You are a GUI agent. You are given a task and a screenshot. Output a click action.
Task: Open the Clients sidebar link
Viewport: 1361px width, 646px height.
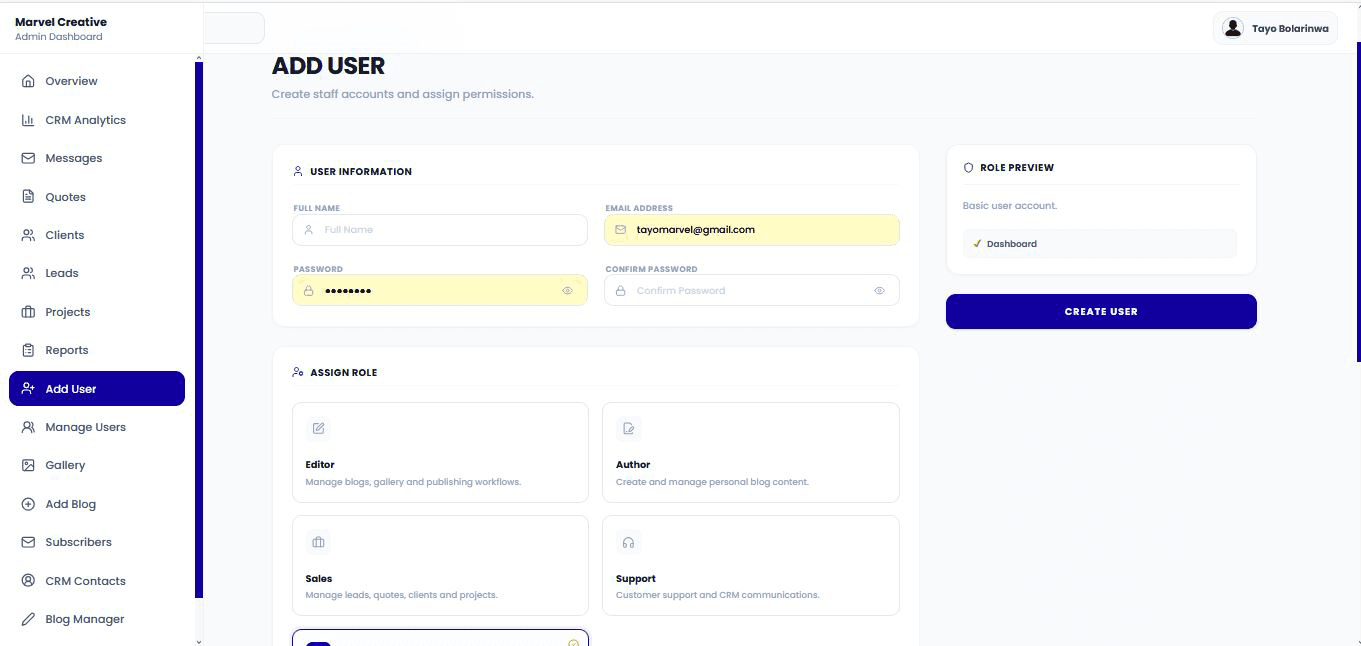pyautogui.click(x=97, y=235)
